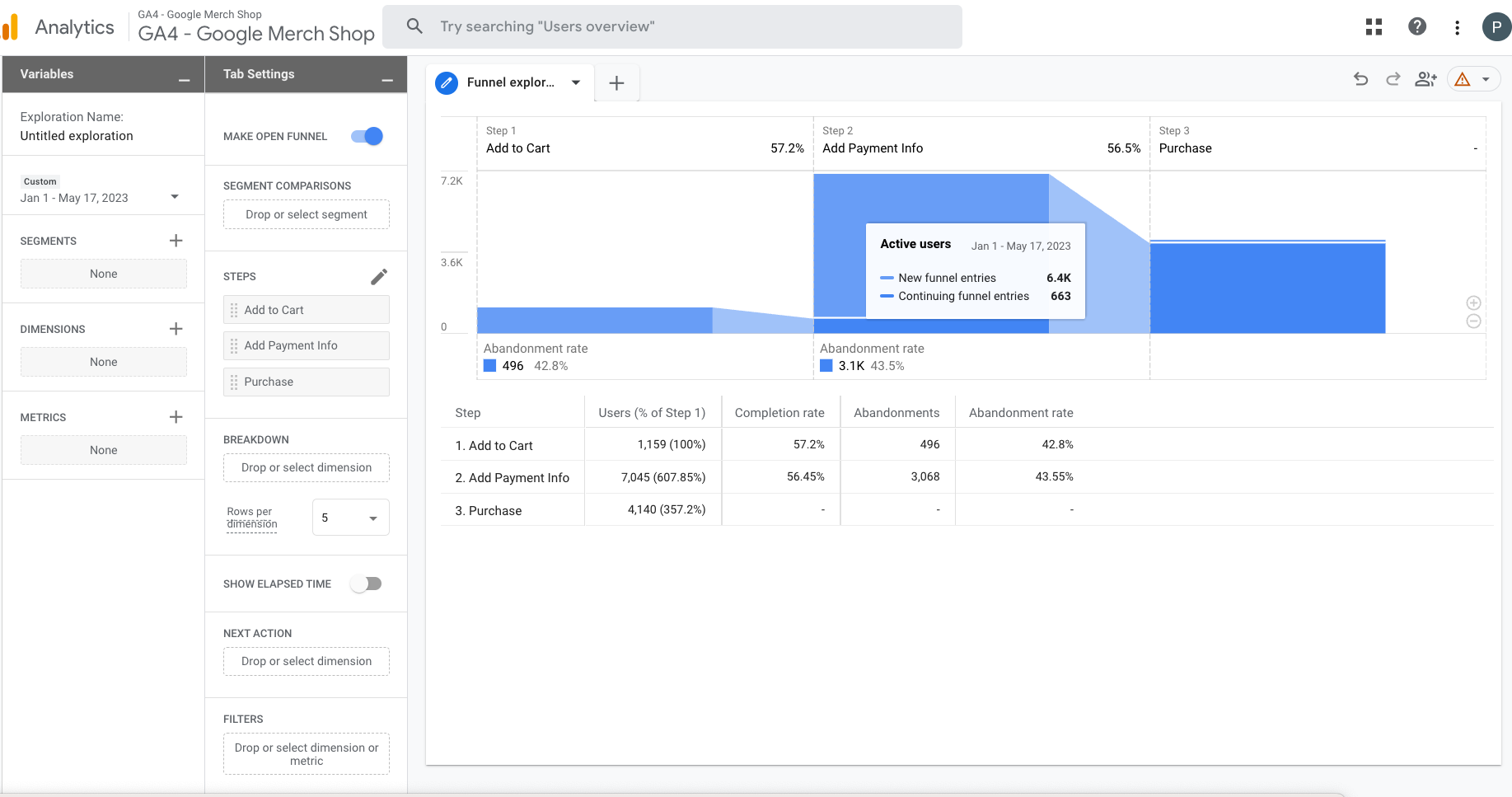Open Analytics help
The height and width of the screenshot is (797, 1512).
tap(1417, 26)
